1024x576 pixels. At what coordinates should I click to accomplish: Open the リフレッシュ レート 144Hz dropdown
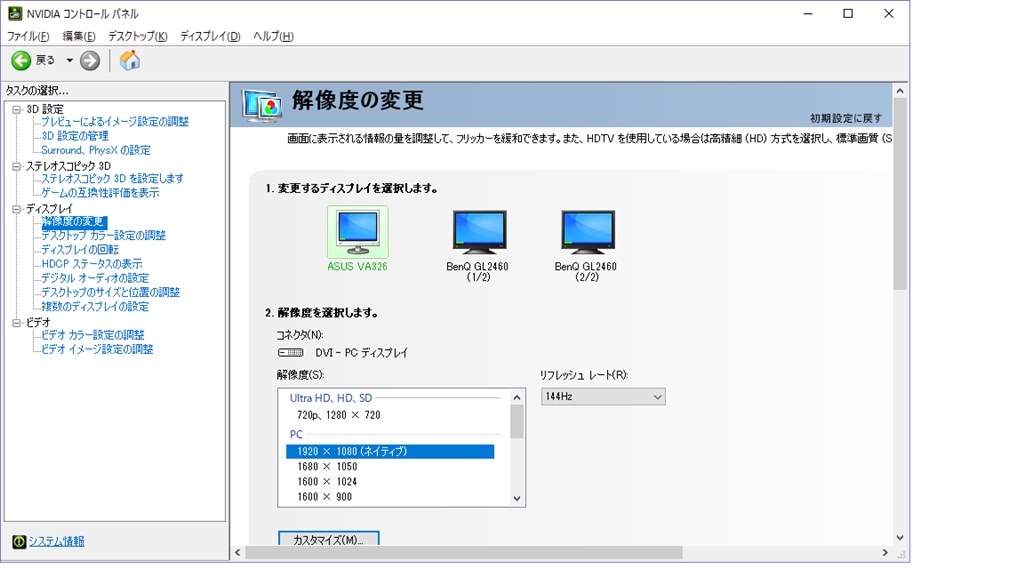tap(603, 396)
